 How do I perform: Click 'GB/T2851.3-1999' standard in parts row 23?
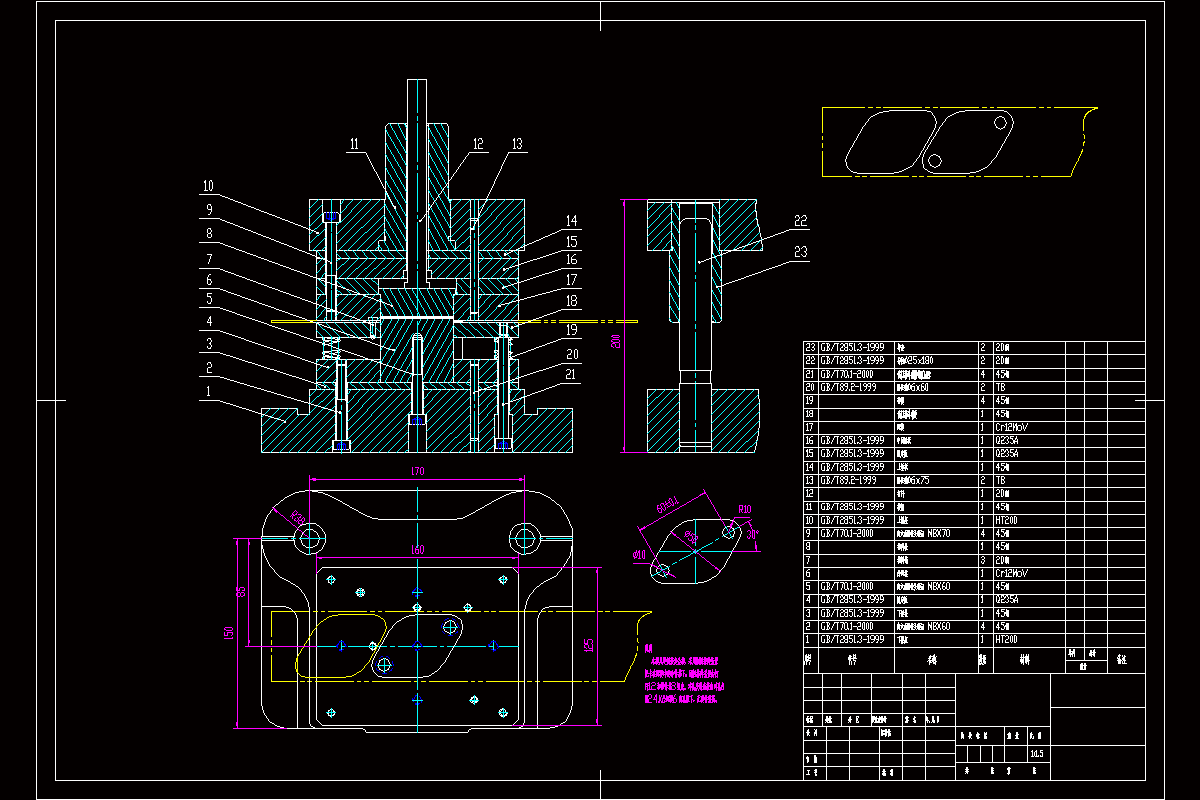[x=852, y=346]
